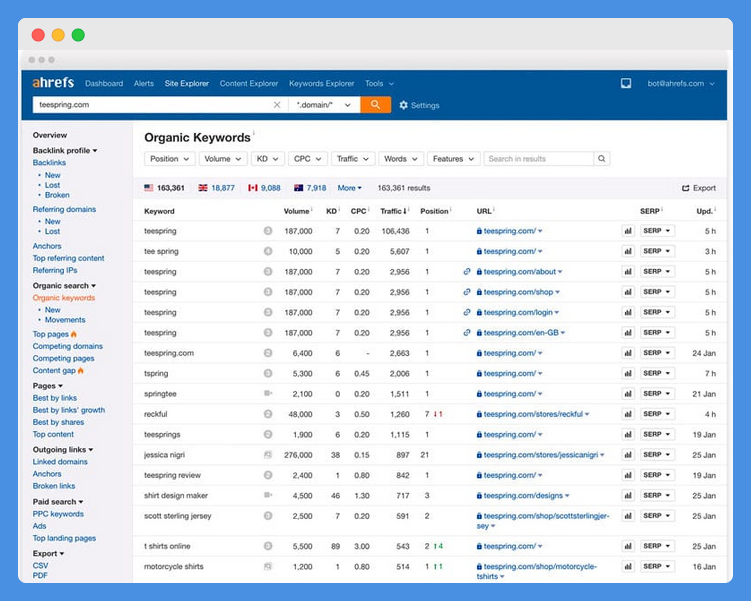Click the Export icon button
The width and height of the screenshot is (751, 601).
tap(699, 188)
